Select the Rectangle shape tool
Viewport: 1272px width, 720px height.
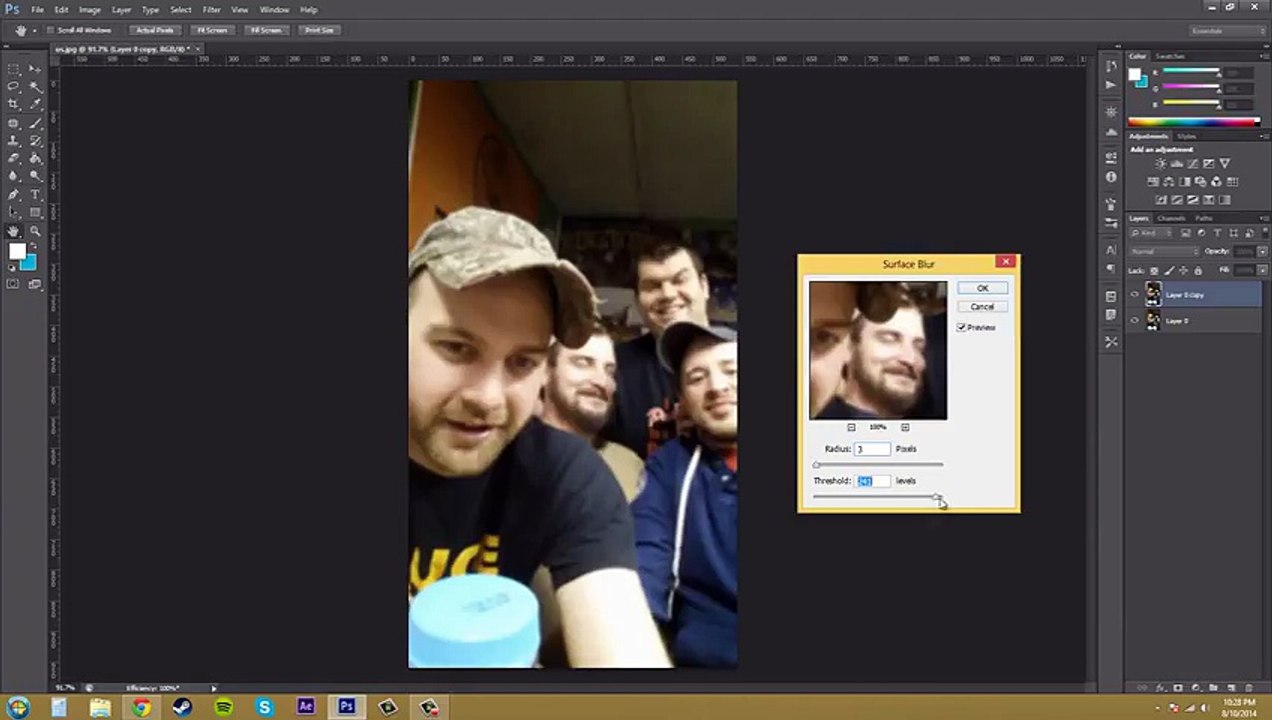[x=35, y=213]
